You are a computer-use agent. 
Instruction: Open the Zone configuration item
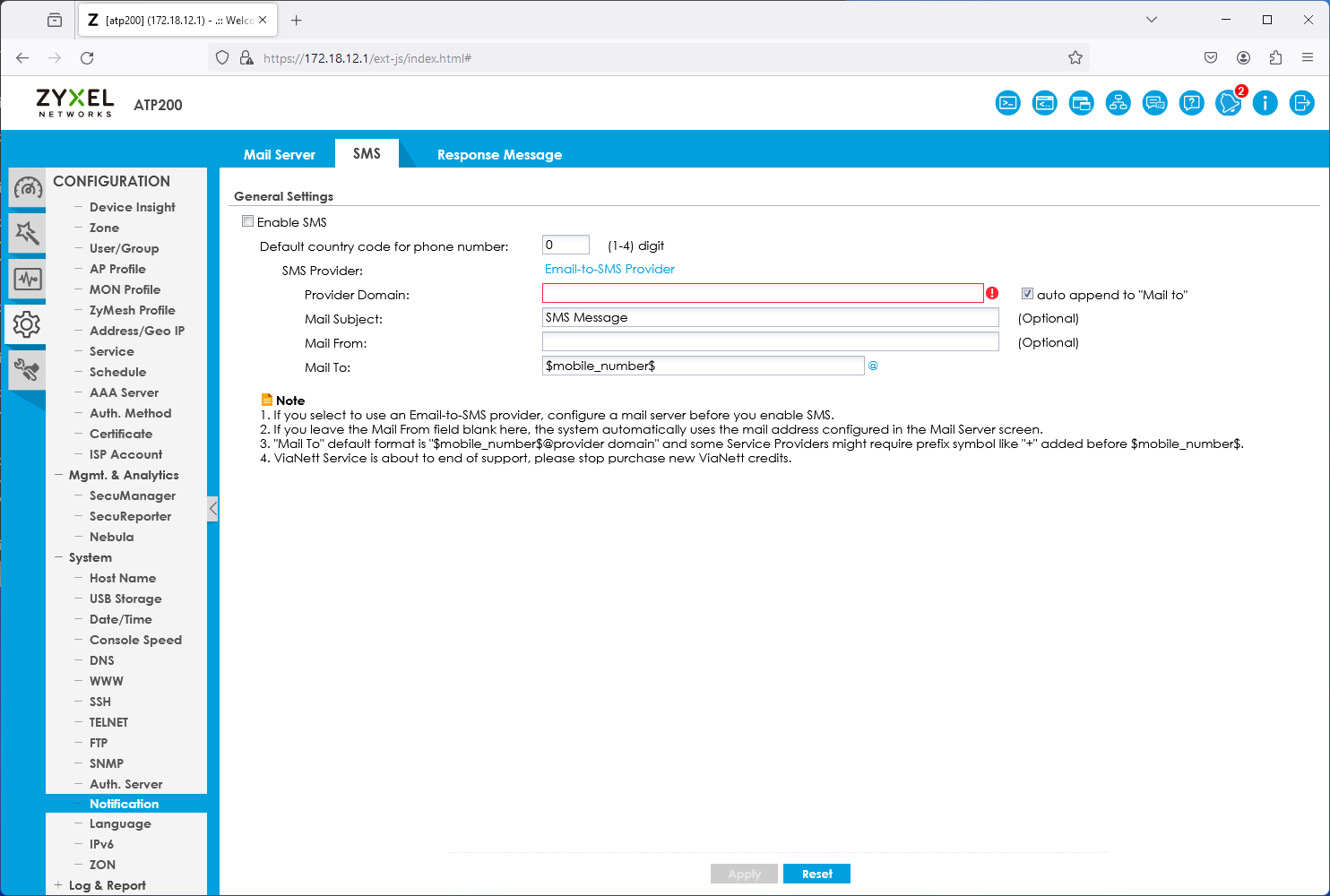coord(104,228)
